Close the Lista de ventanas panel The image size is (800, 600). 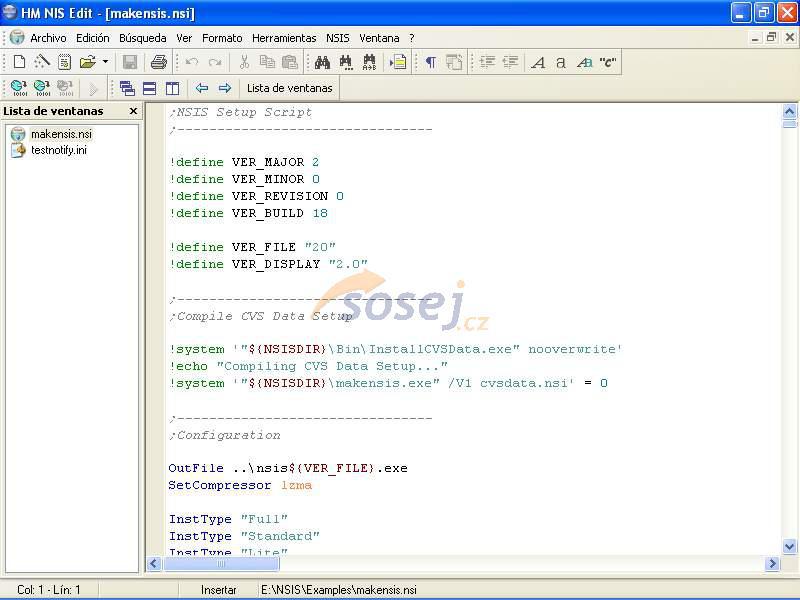134,111
